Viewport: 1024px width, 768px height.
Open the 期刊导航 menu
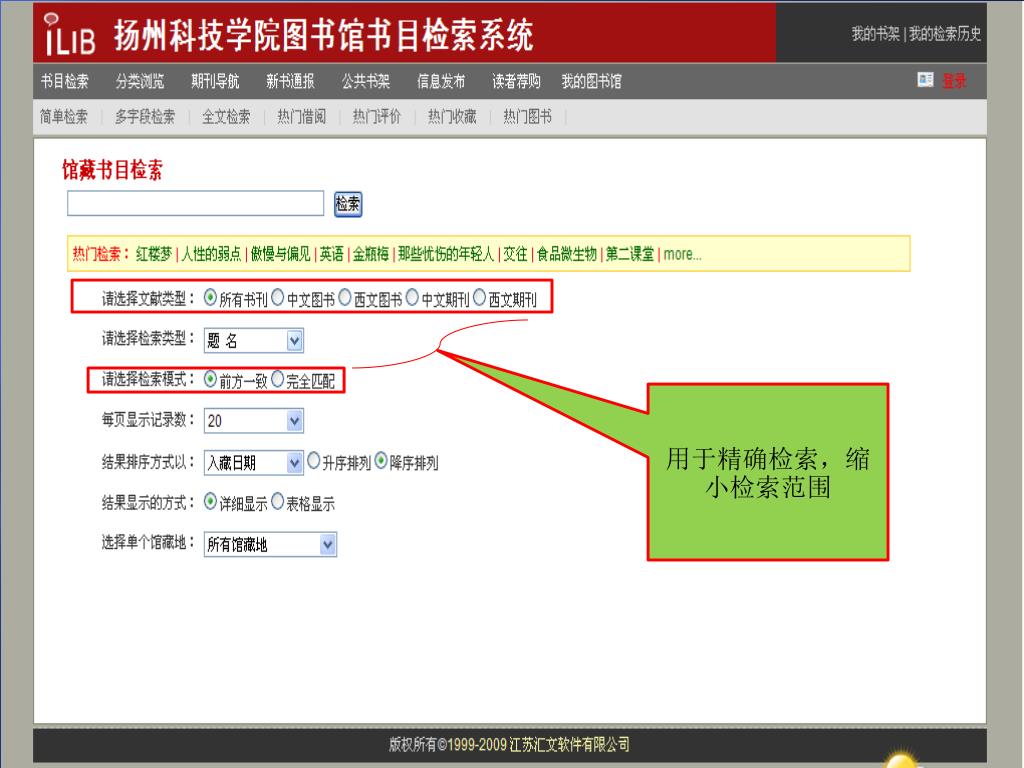215,81
